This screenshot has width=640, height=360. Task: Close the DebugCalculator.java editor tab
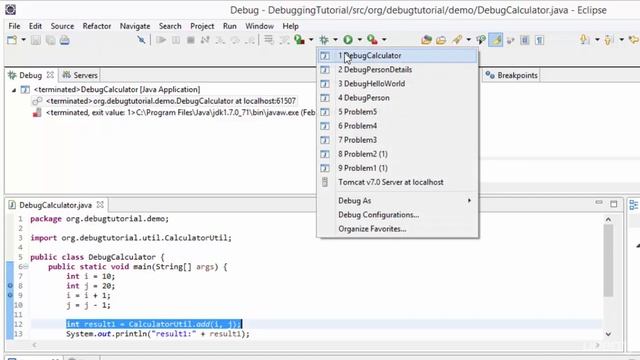[x=100, y=204]
